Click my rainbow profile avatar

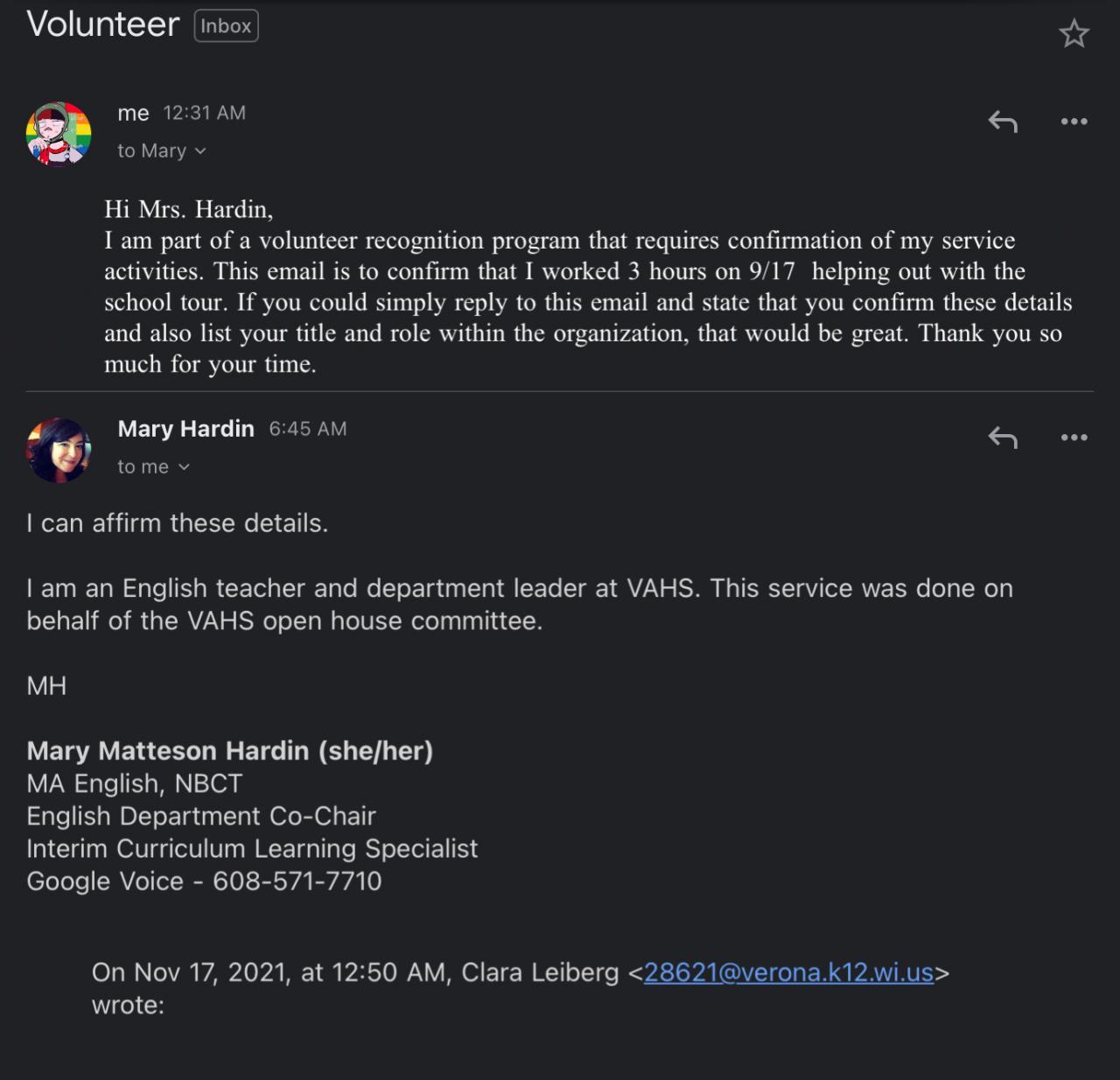59,134
